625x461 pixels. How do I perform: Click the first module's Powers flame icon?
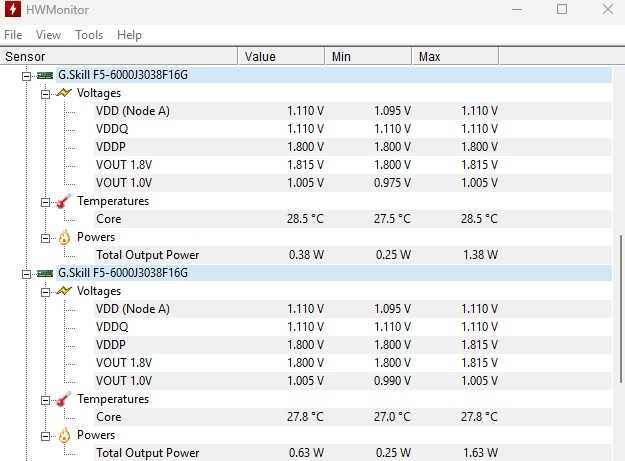coord(64,237)
